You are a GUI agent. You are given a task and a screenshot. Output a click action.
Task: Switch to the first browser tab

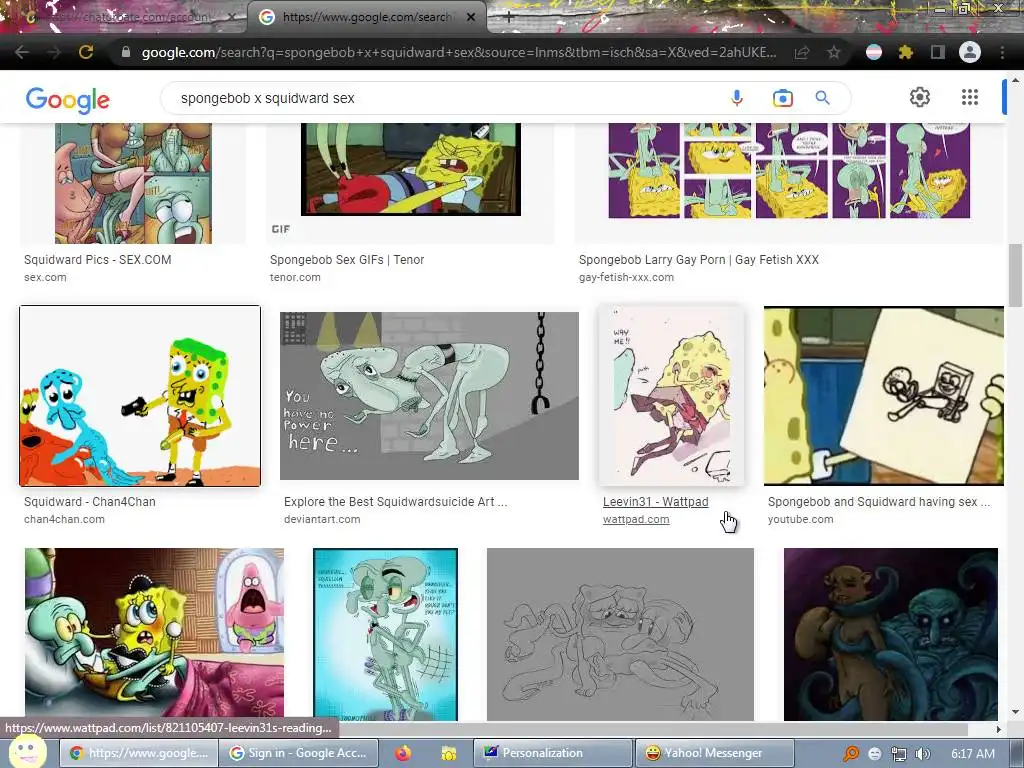click(124, 18)
